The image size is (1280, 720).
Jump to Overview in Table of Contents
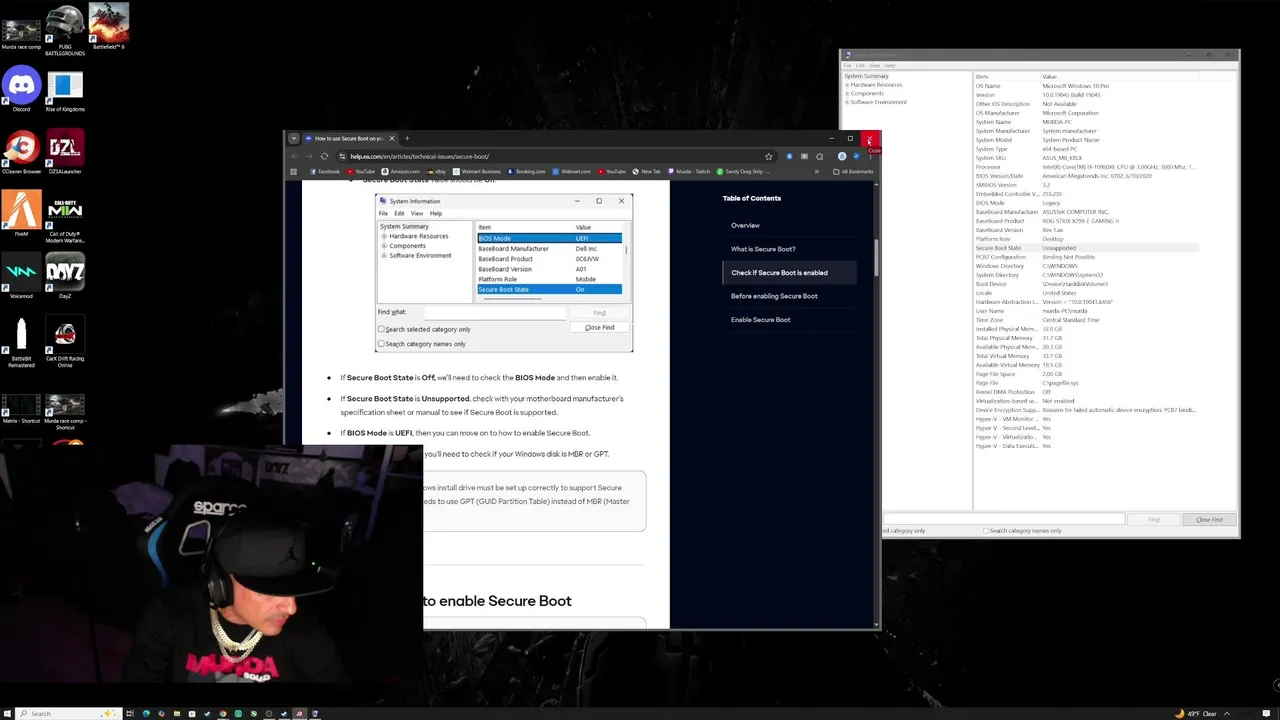[745, 225]
